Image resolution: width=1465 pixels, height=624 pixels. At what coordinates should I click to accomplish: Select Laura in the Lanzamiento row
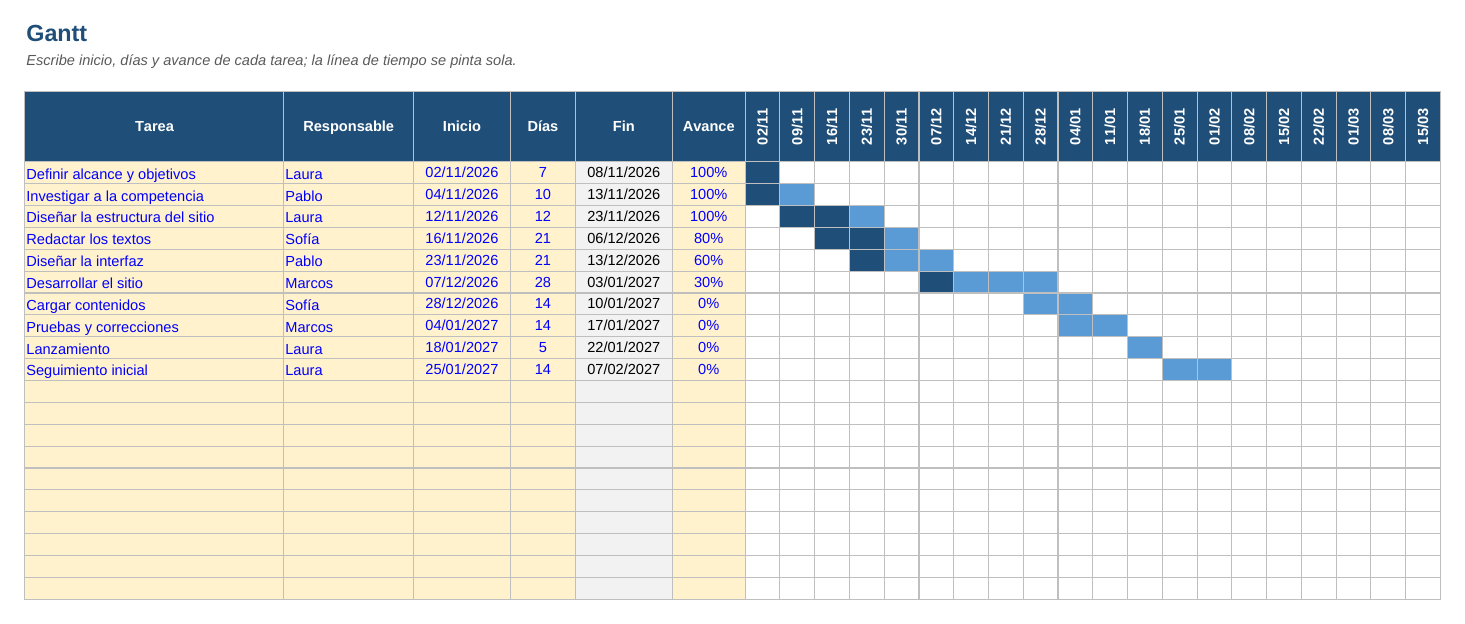click(x=348, y=348)
